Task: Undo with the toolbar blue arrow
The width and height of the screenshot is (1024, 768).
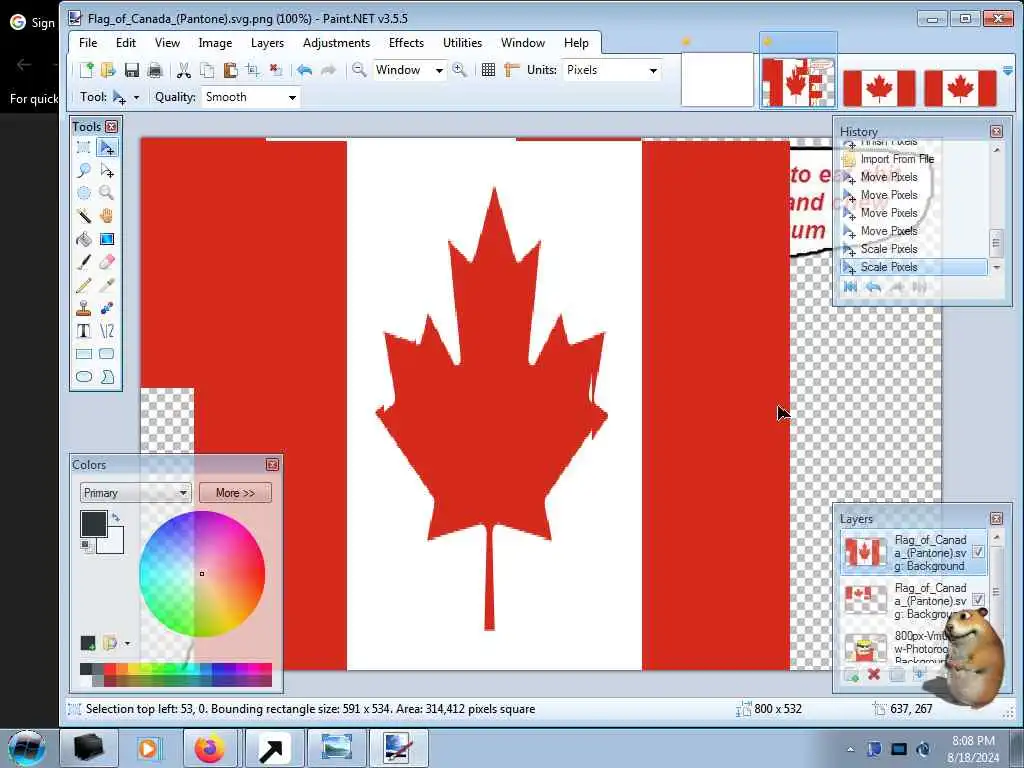Action: click(304, 70)
